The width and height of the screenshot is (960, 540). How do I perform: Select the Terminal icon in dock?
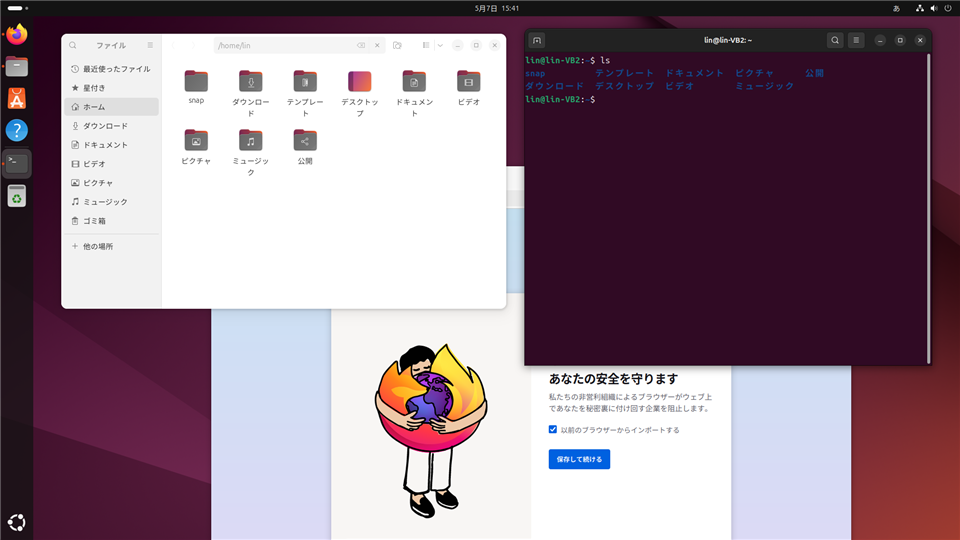[17, 163]
